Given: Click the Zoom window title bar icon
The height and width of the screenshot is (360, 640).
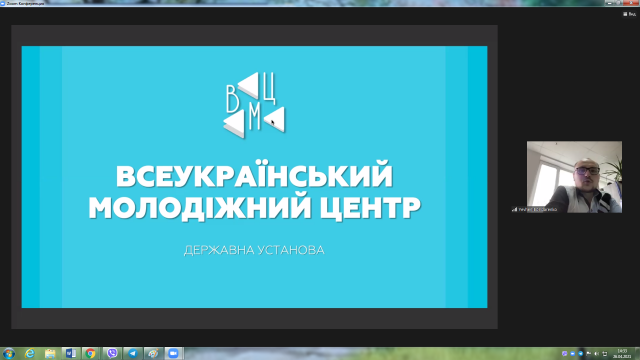Looking at the screenshot, I should click(3, 3).
